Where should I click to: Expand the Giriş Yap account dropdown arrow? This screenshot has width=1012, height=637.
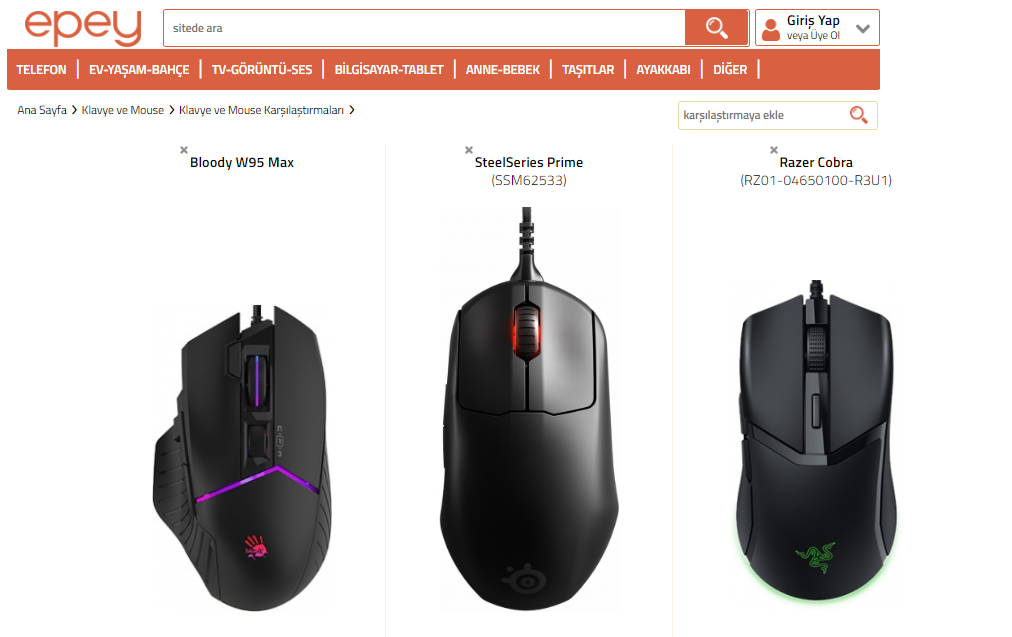point(863,28)
